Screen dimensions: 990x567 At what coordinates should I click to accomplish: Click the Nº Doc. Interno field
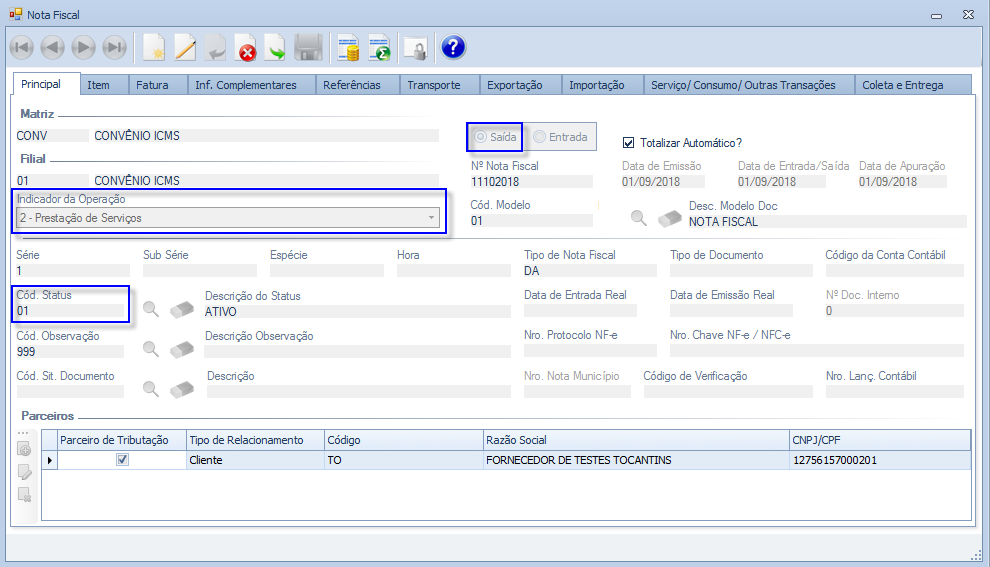click(895, 311)
